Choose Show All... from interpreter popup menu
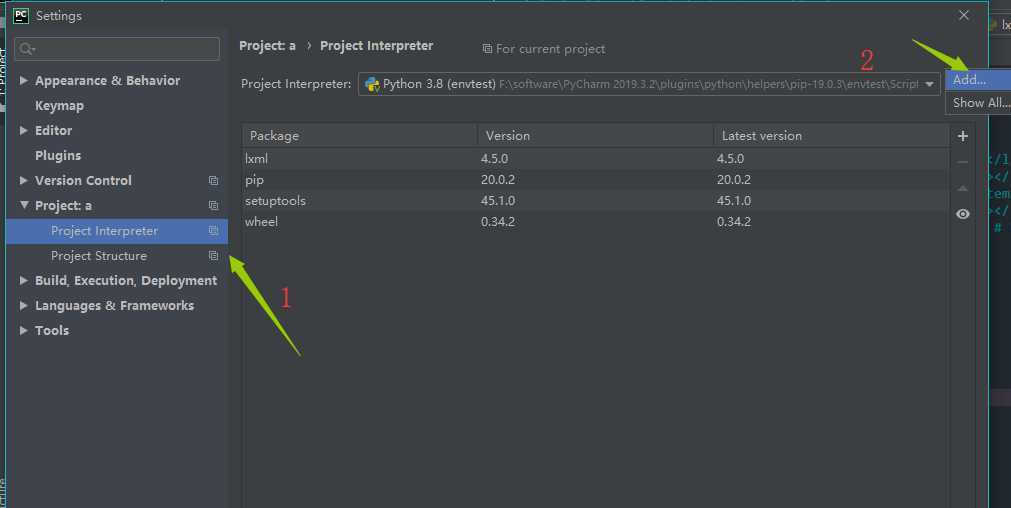 pyautogui.click(x=978, y=103)
